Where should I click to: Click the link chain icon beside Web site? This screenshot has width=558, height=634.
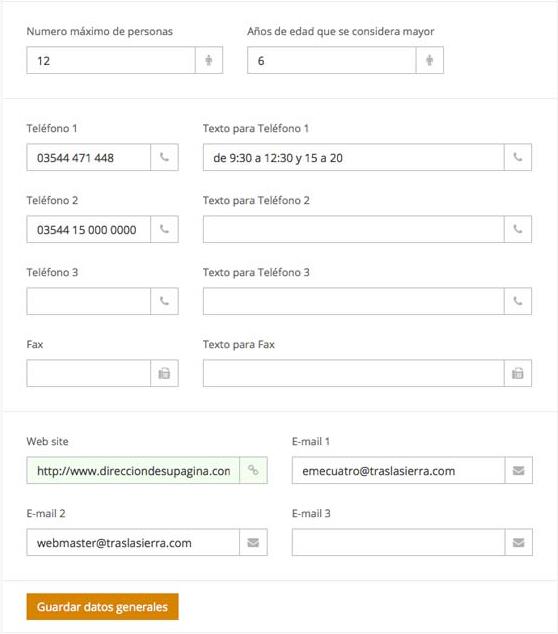[x=253, y=470]
